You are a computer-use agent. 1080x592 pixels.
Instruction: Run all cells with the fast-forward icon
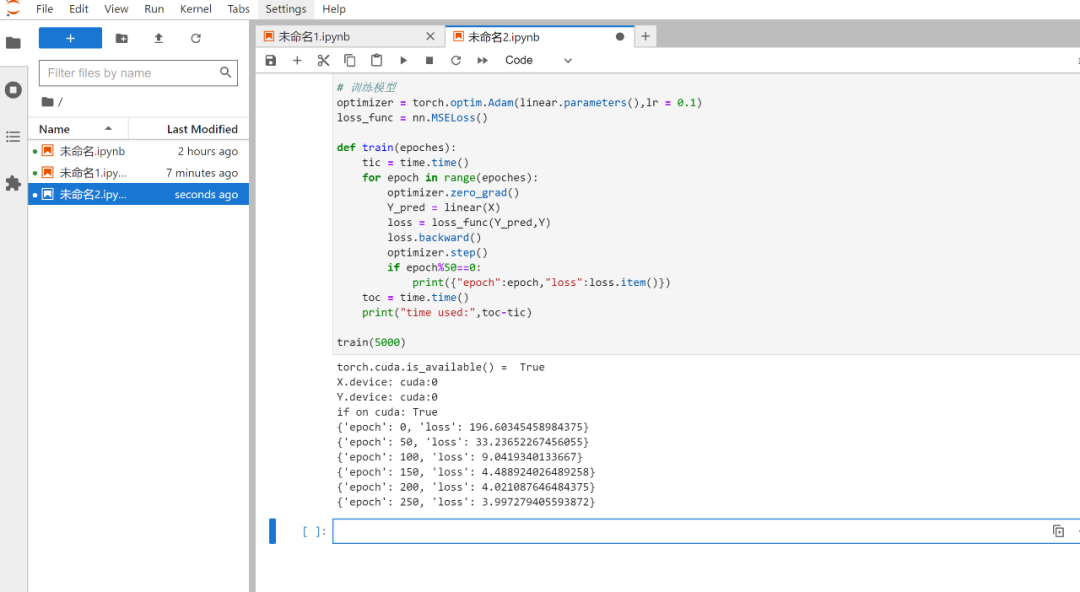tap(481, 60)
